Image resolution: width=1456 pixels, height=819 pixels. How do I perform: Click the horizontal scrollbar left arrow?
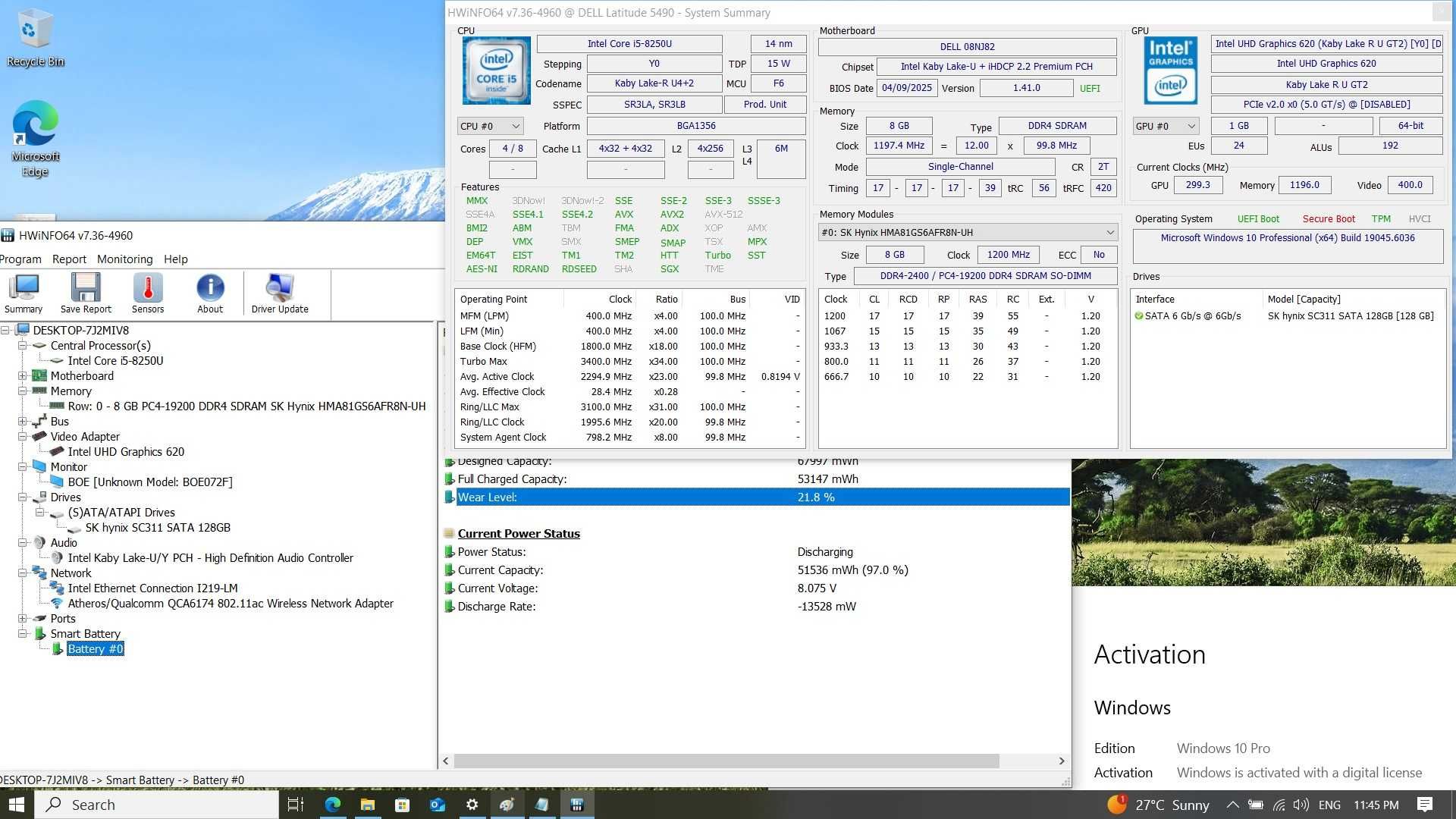tap(446, 761)
